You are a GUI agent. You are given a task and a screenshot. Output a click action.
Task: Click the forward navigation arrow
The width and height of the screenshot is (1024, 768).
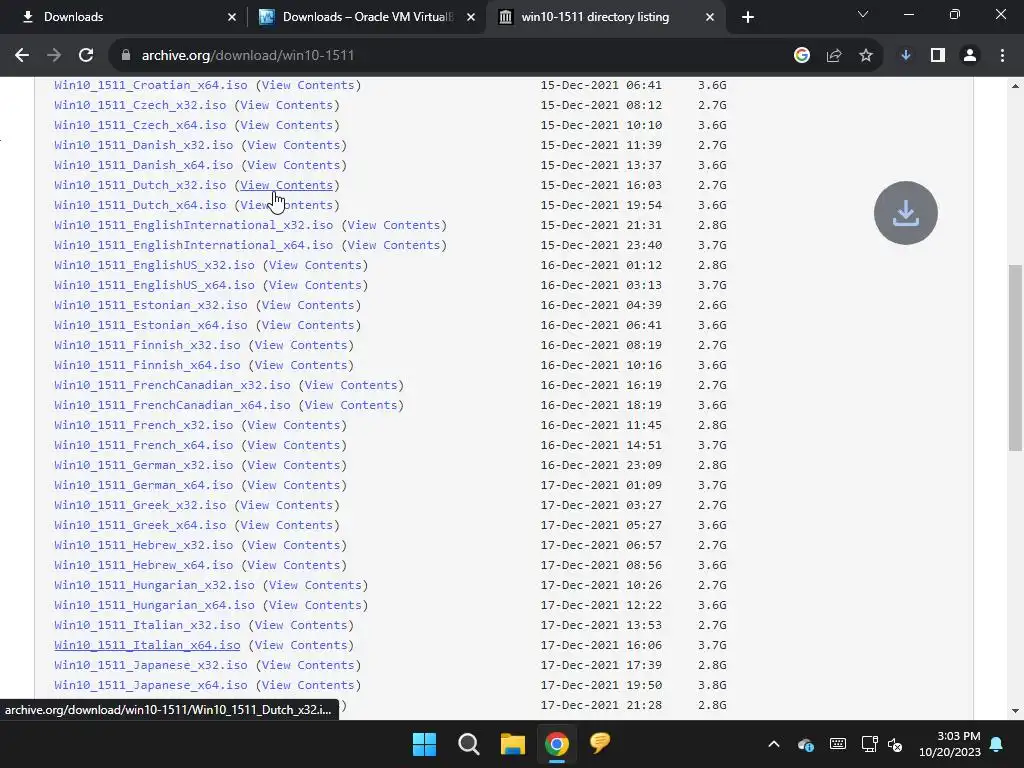point(54,56)
